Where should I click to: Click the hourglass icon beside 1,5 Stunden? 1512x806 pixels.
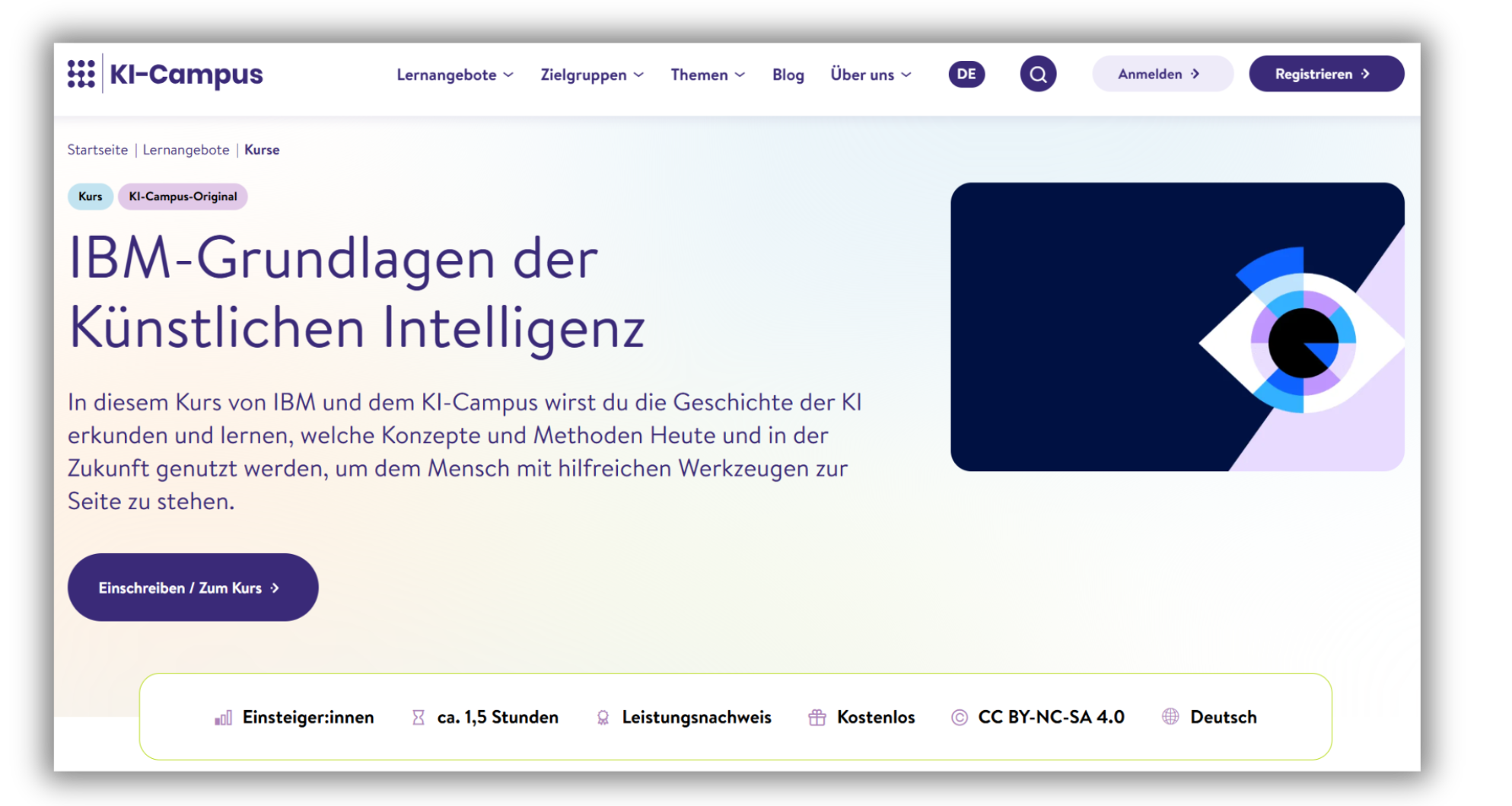(x=419, y=718)
